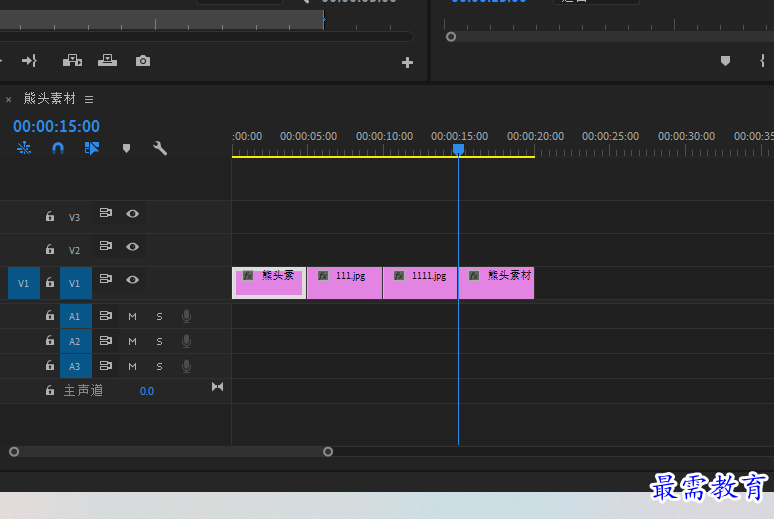Select the 熊头素材 sequence tab
The image size is (774, 519).
[49, 99]
